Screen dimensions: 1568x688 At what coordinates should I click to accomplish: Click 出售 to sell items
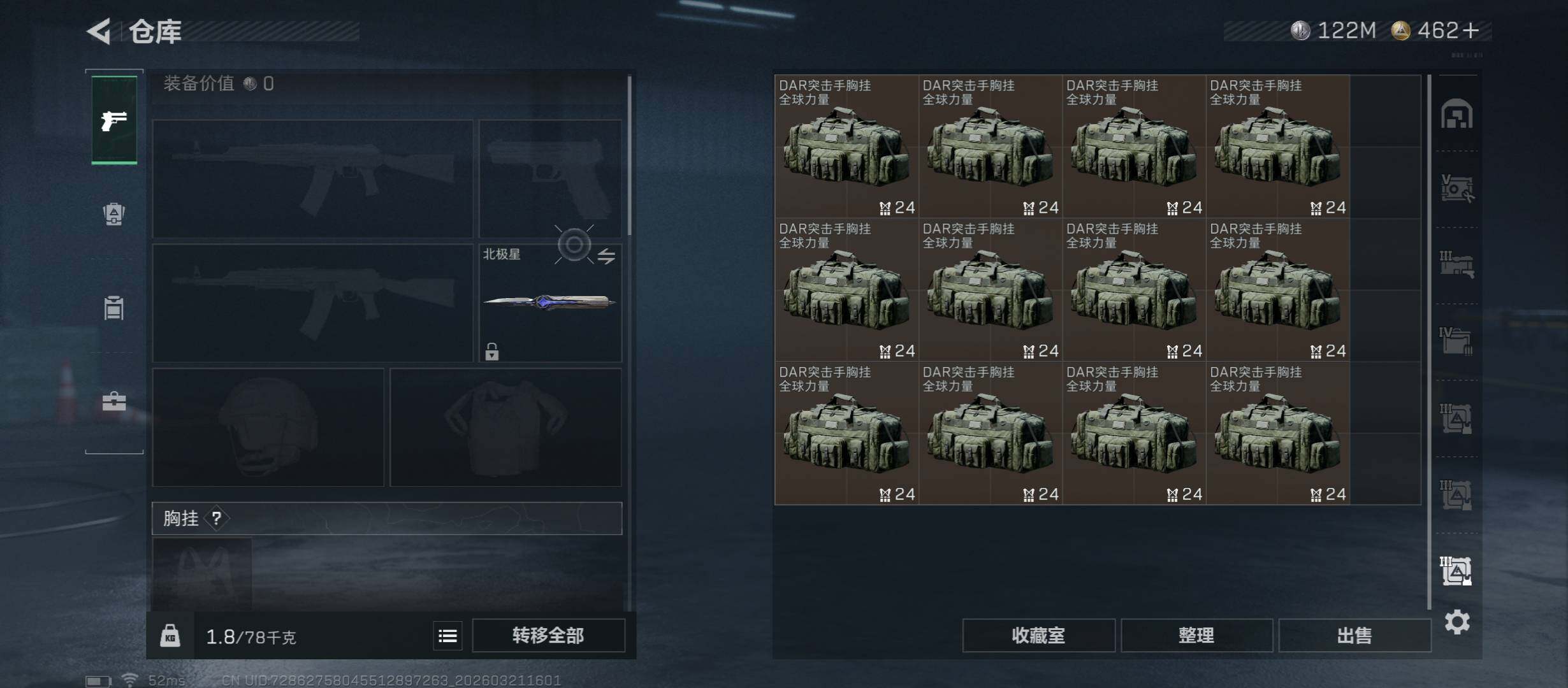point(1354,636)
